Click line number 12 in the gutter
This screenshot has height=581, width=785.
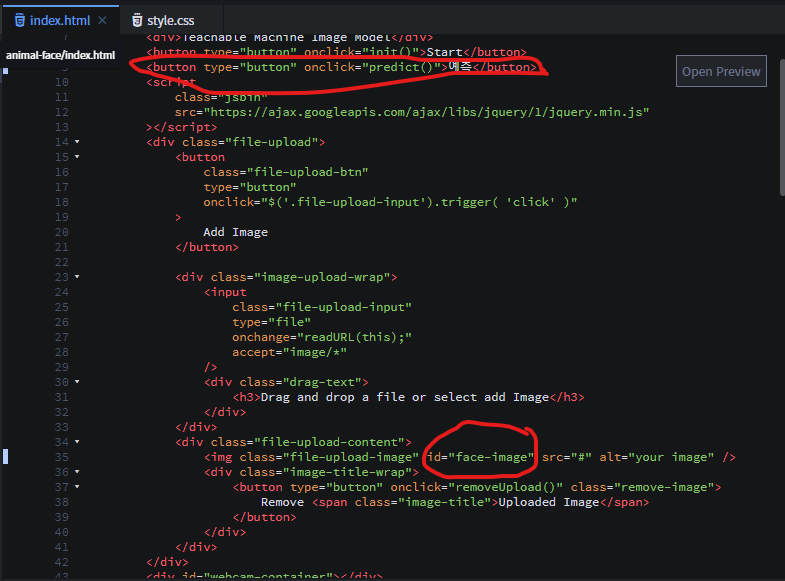(62, 112)
